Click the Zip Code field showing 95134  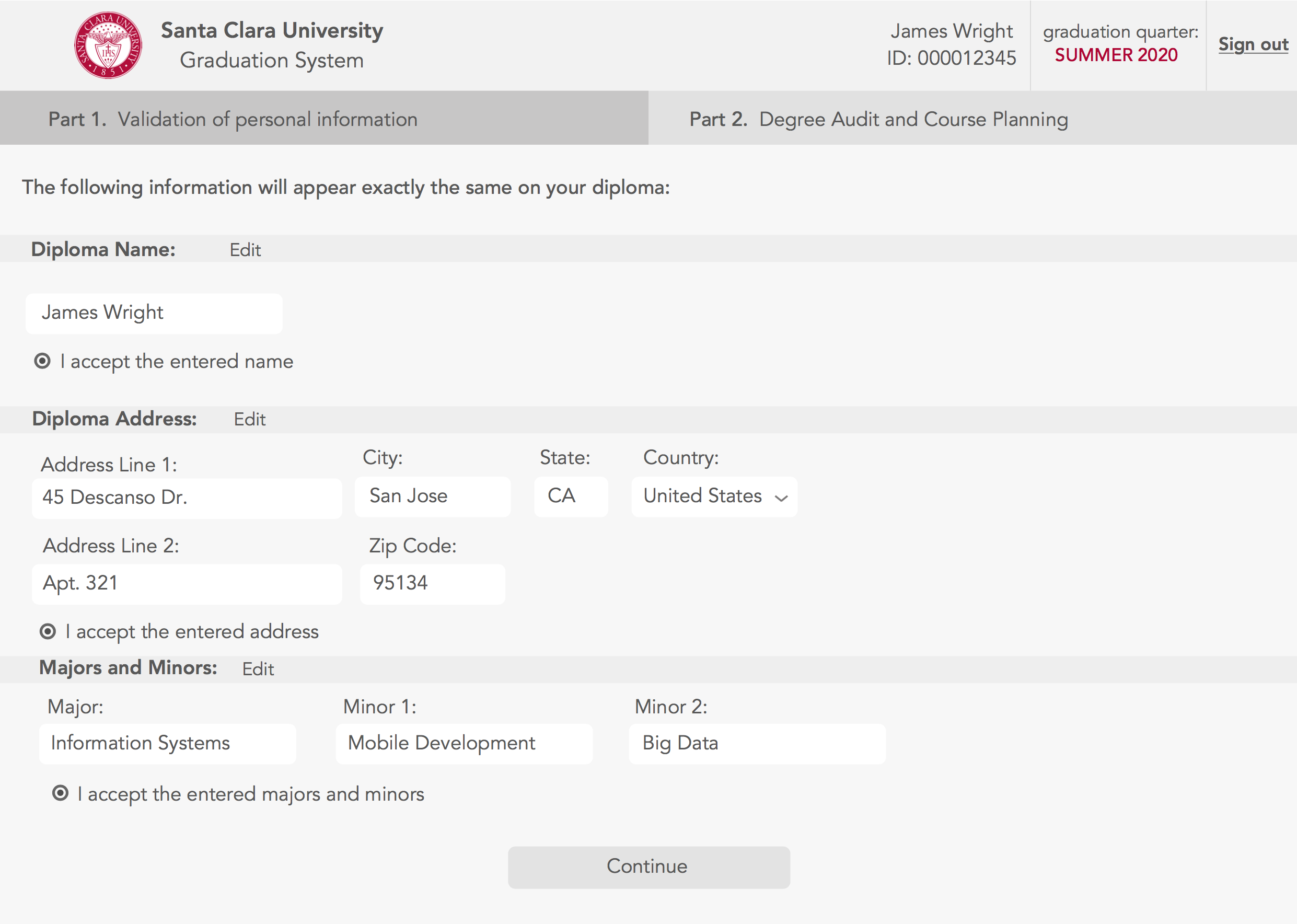[x=432, y=583]
